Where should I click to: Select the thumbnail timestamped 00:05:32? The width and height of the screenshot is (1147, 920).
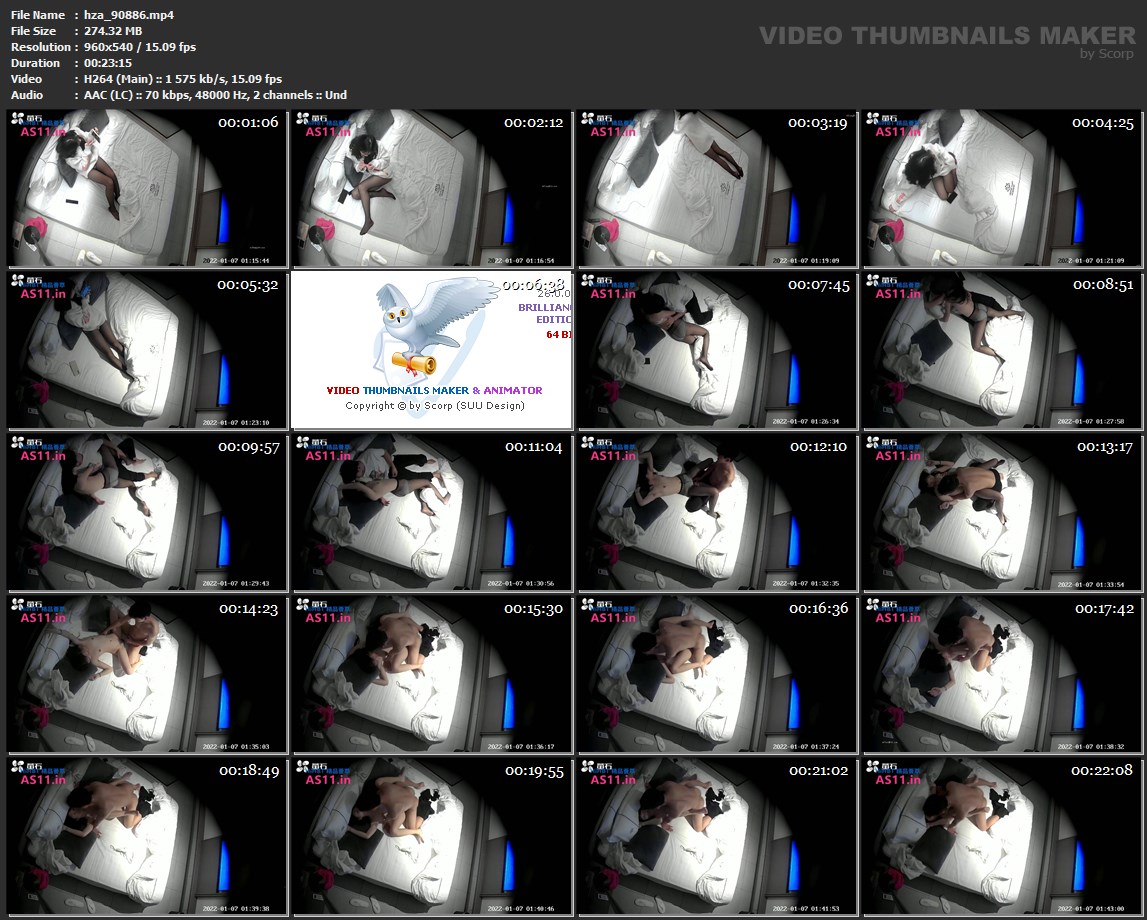click(x=147, y=350)
